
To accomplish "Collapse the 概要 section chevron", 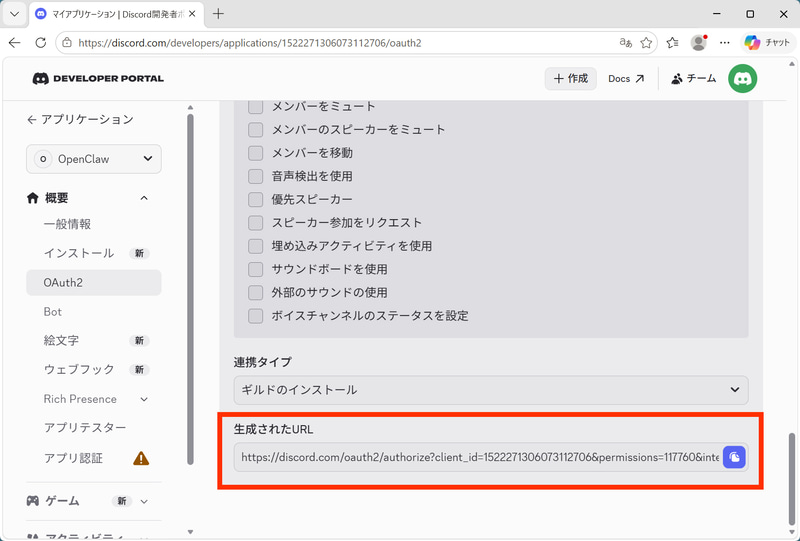I will [x=144, y=198].
